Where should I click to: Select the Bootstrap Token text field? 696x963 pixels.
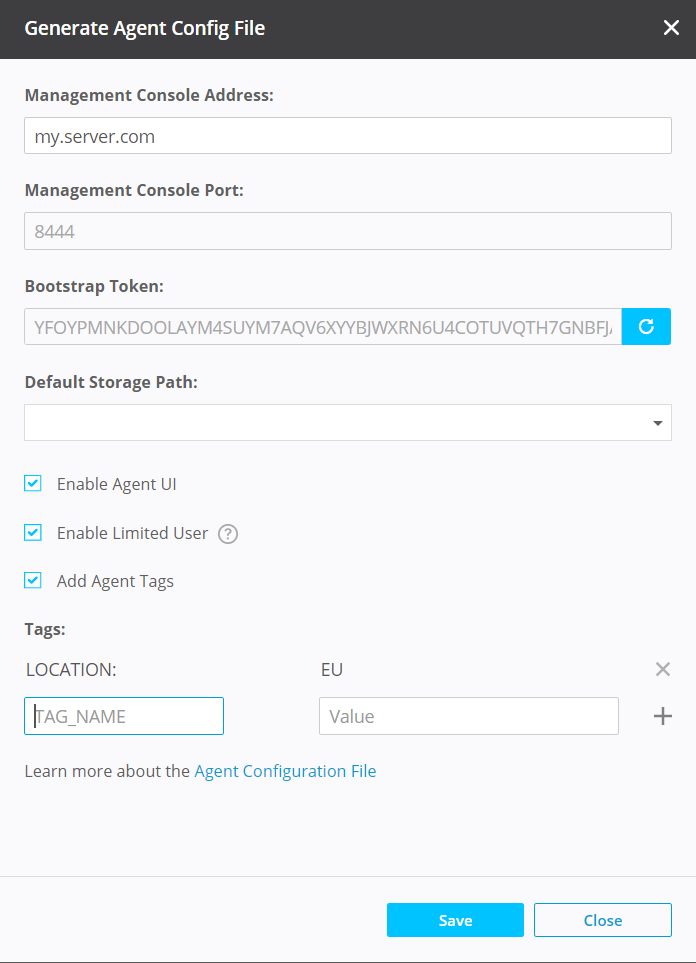(x=322, y=326)
